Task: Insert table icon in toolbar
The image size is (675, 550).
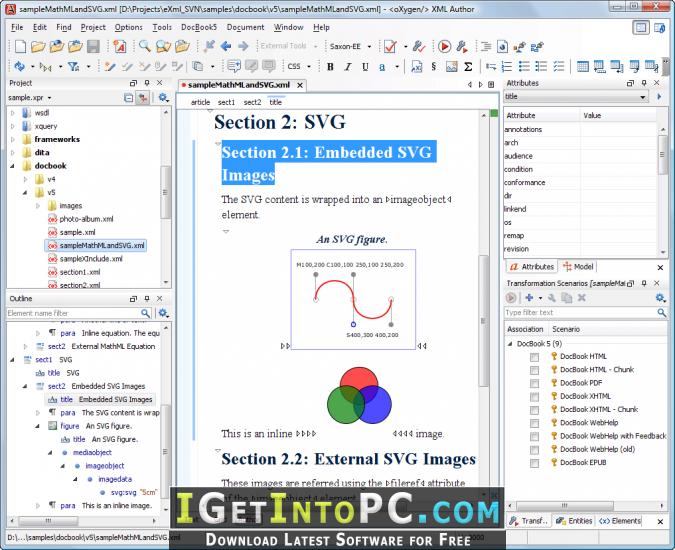Action: click(582, 67)
